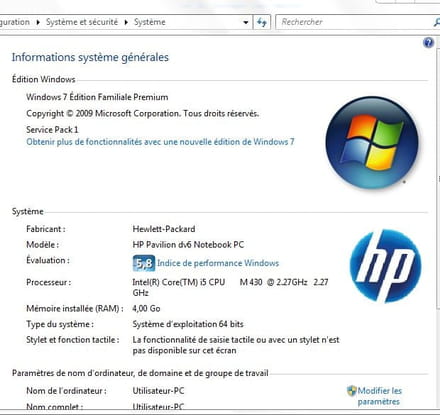Viewport: 440px width, 415px height.
Task: Open the blue help question mark icon
Action: tap(428, 43)
